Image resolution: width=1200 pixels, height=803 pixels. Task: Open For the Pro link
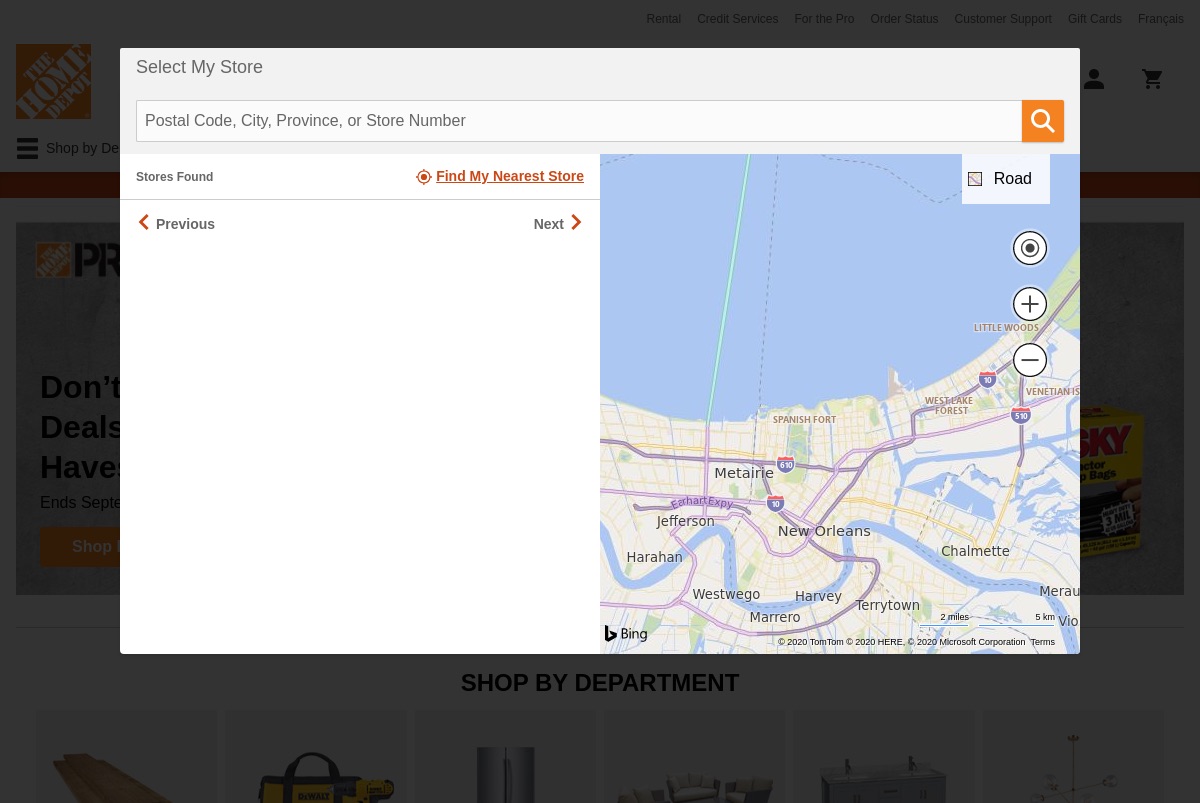[x=824, y=19]
